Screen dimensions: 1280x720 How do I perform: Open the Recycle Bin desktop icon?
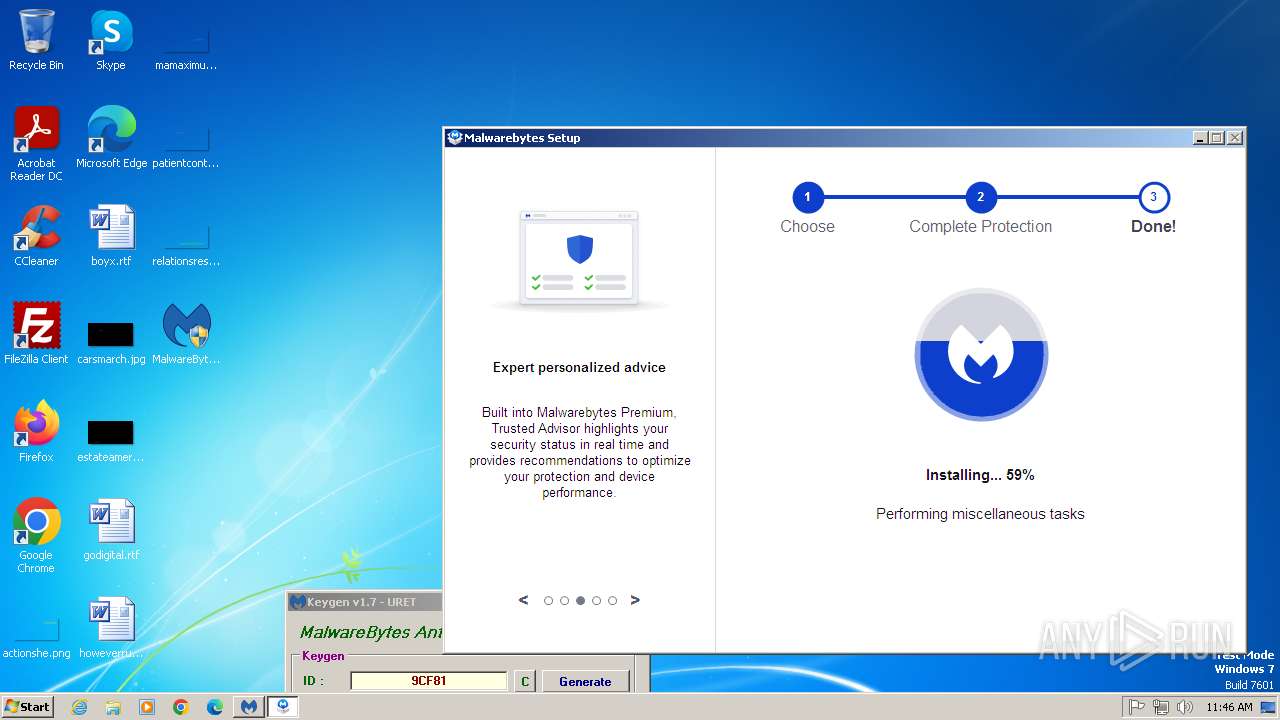[x=36, y=40]
